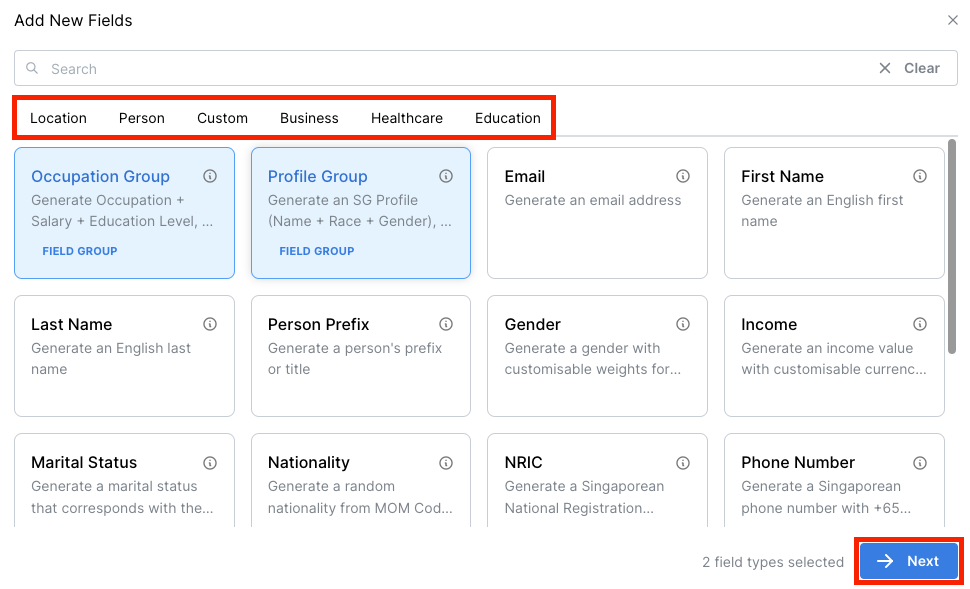Open info icon on First Name card
970x589 pixels.
920,176
